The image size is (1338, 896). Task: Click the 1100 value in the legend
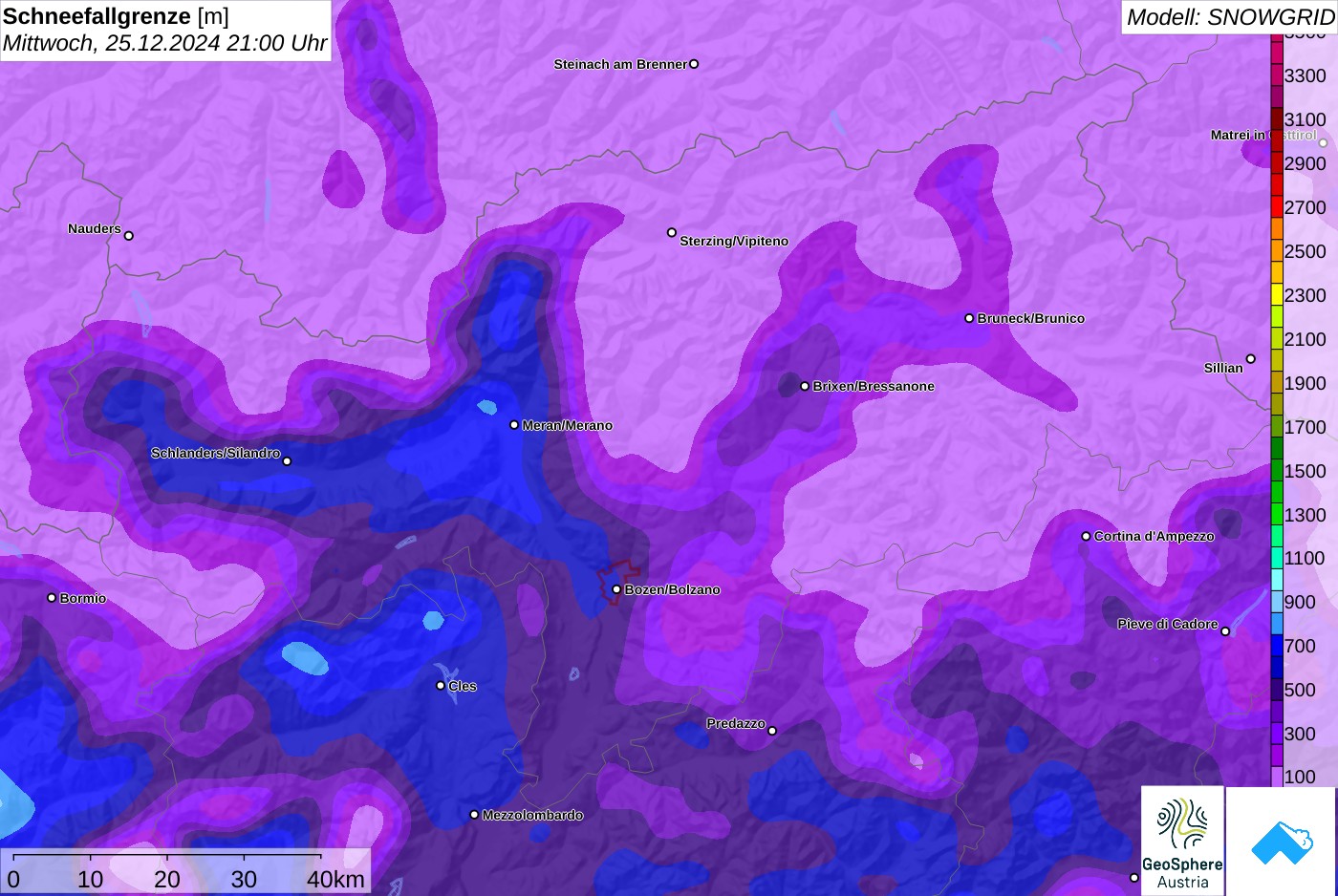[x=1306, y=559]
